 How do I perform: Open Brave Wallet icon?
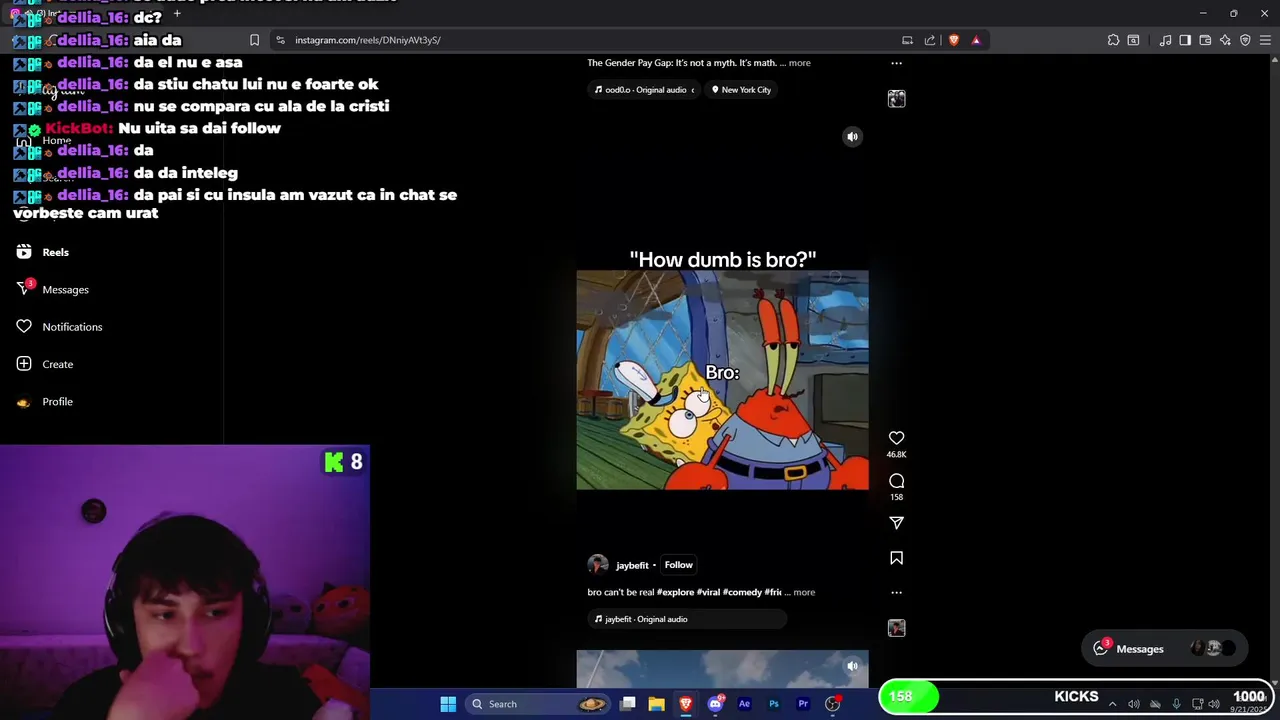pyautogui.click(x=1205, y=40)
